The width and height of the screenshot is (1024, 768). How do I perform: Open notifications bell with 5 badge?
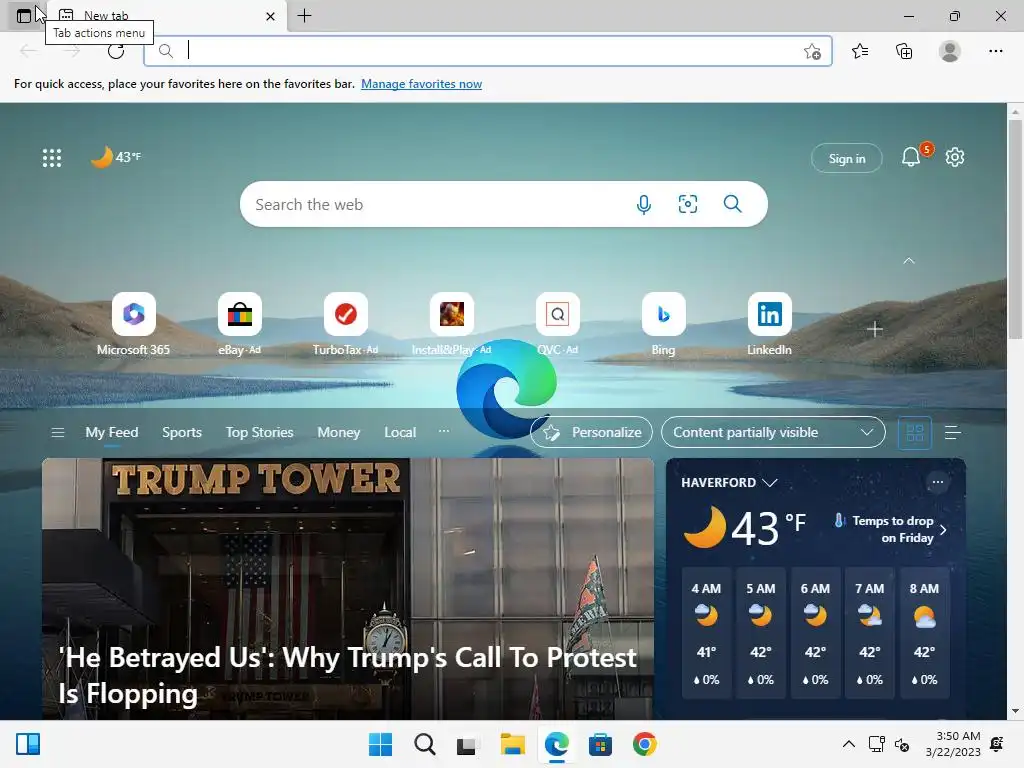point(912,157)
